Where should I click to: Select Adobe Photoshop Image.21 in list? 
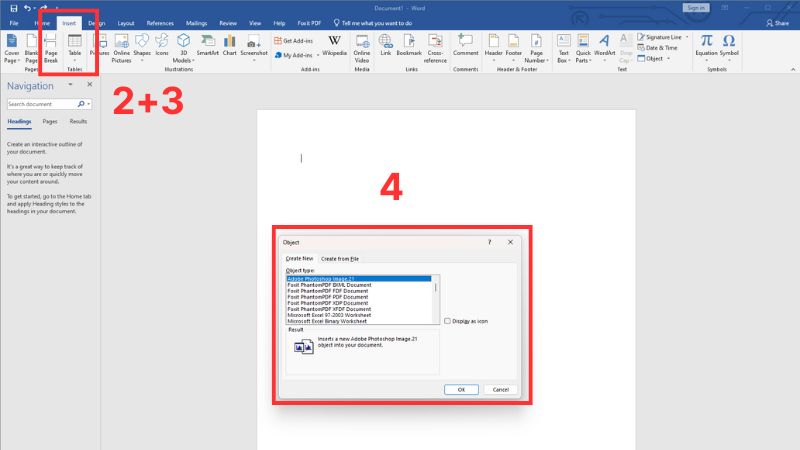(359, 279)
